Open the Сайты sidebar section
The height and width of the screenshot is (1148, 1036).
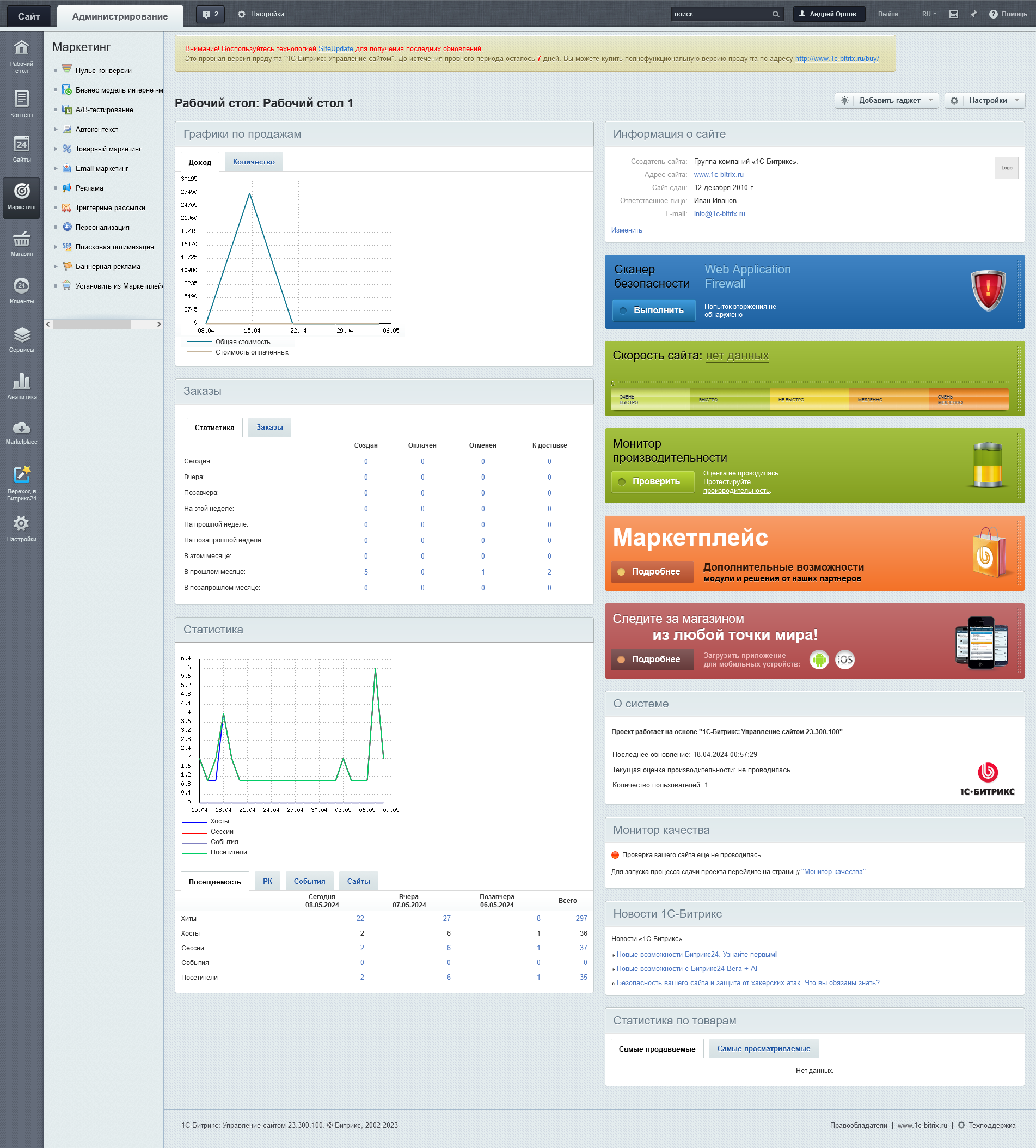pyautogui.click(x=22, y=149)
